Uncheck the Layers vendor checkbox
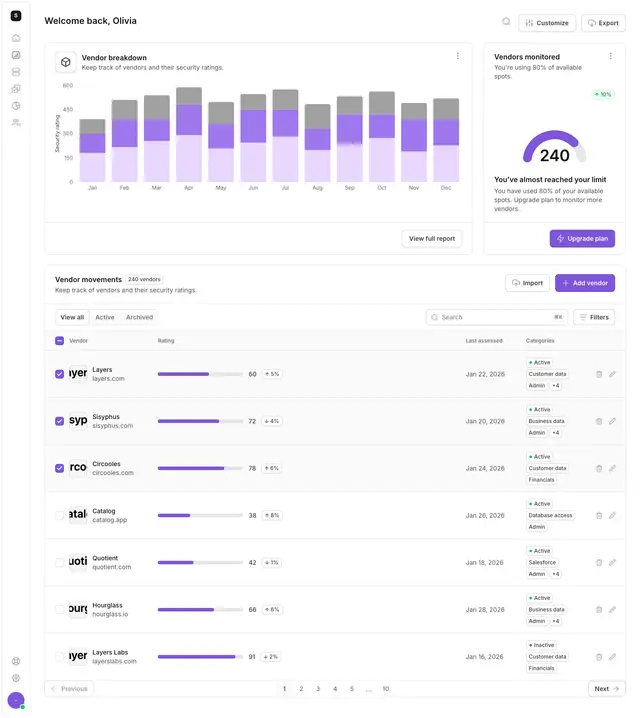 pyautogui.click(x=60, y=374)
